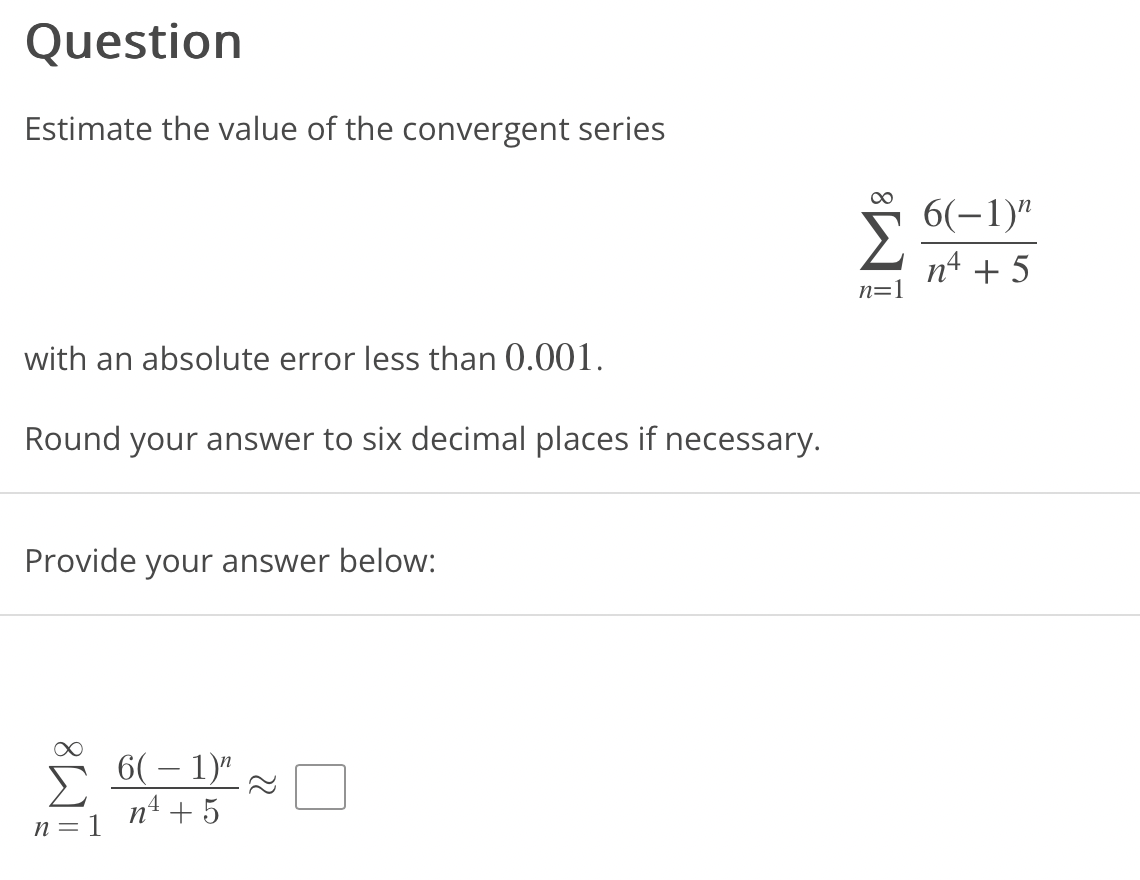The height and width of the screenshot is (880, 1140).
Task: Click the fraction 6(-1)^n over n^4+5
Action: pyautogui.click(x=977, y=241)
